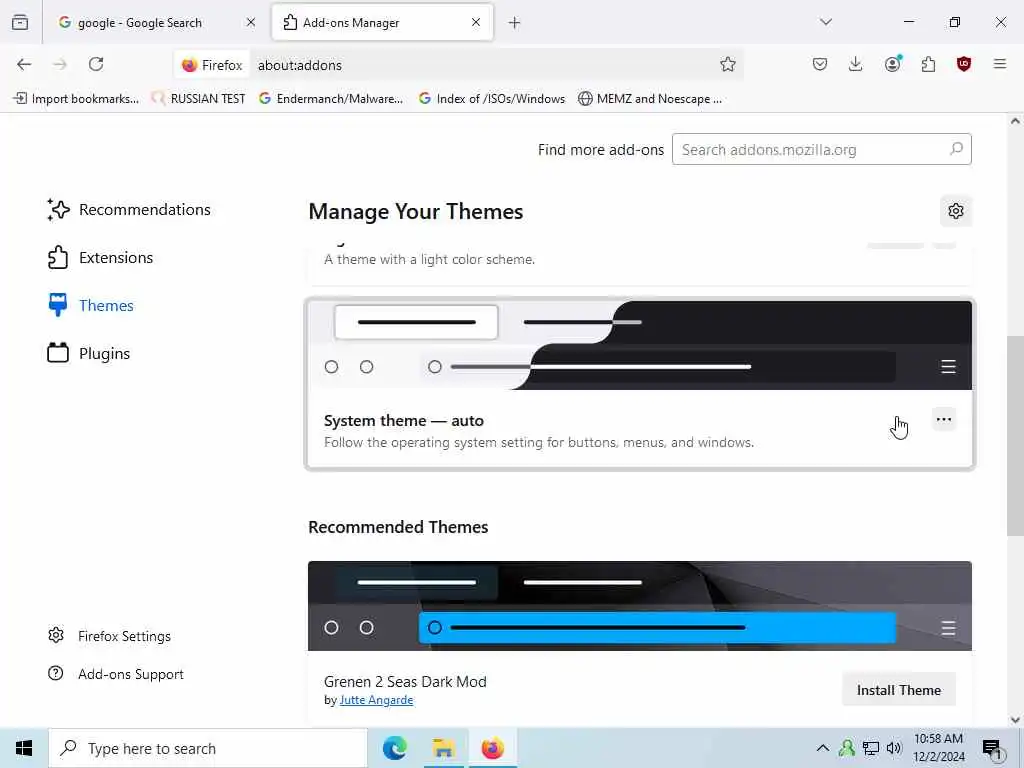Open the tools for all add-ons gear
The image size is (1024, 768).
pyautogui.click(x=956, y=211)
